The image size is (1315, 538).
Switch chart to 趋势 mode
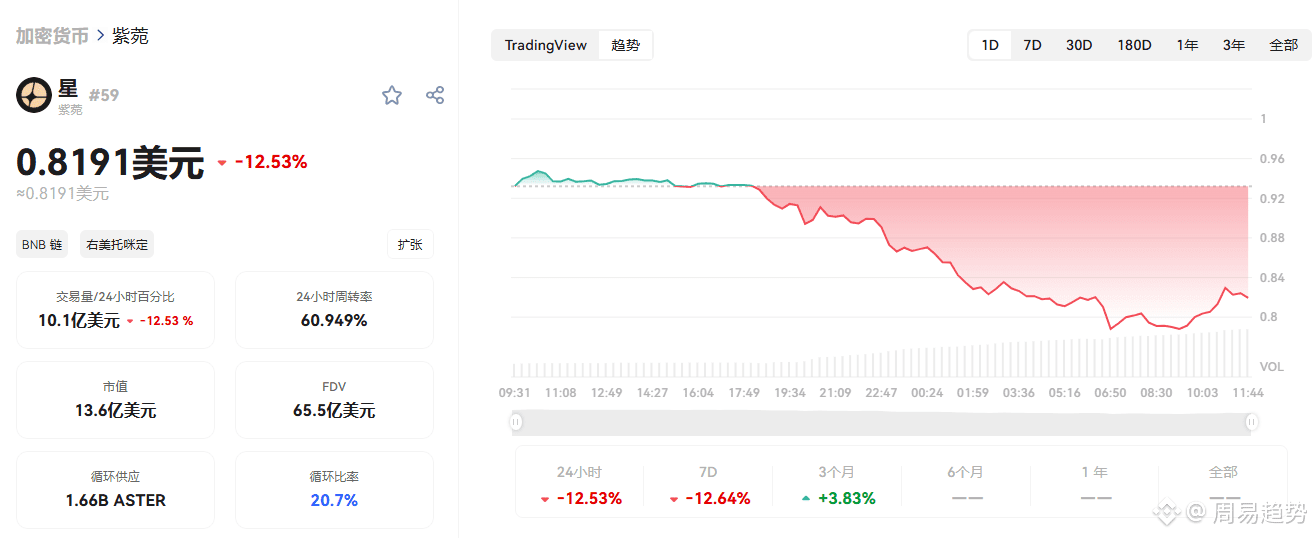(x=625, y=45)
